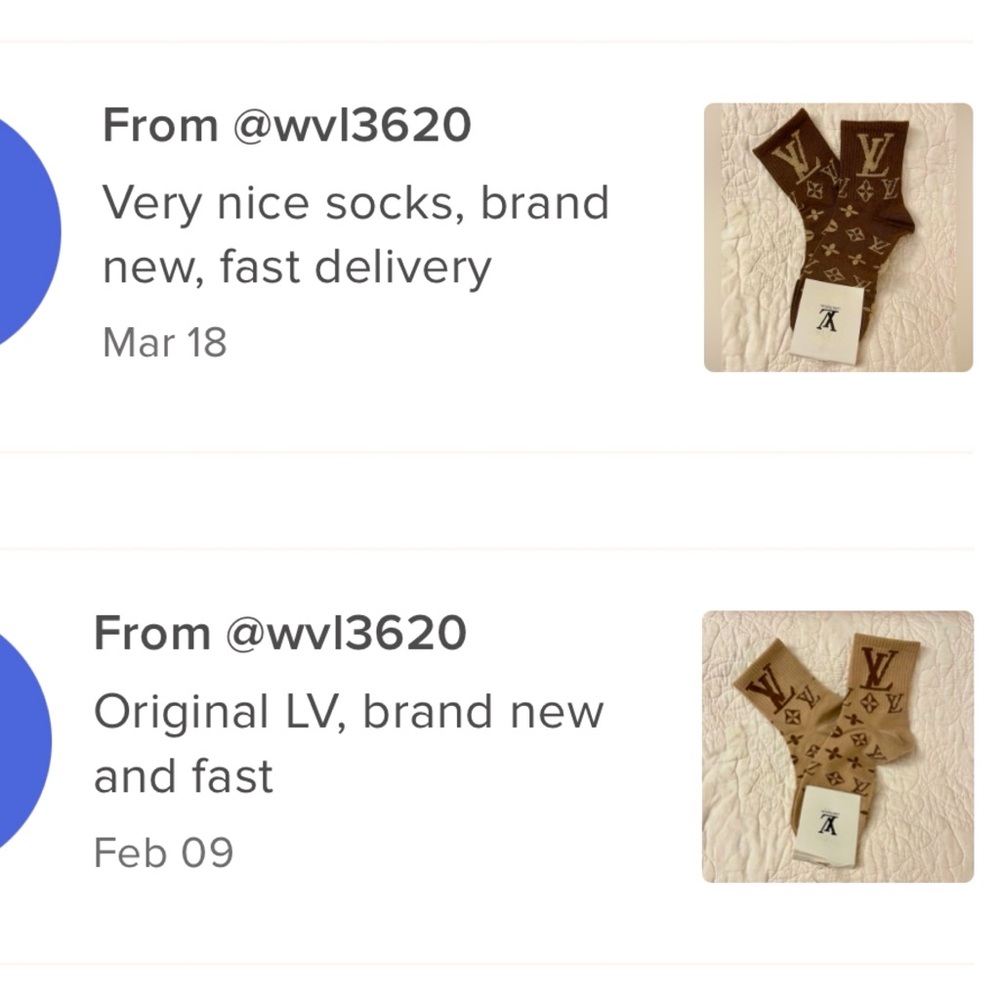Viewport: 1000px width, 1000px height.
Task: Click the 'From @wvl3620' heading of the second review
Action: pyautogui.click(x=280, y=632)
